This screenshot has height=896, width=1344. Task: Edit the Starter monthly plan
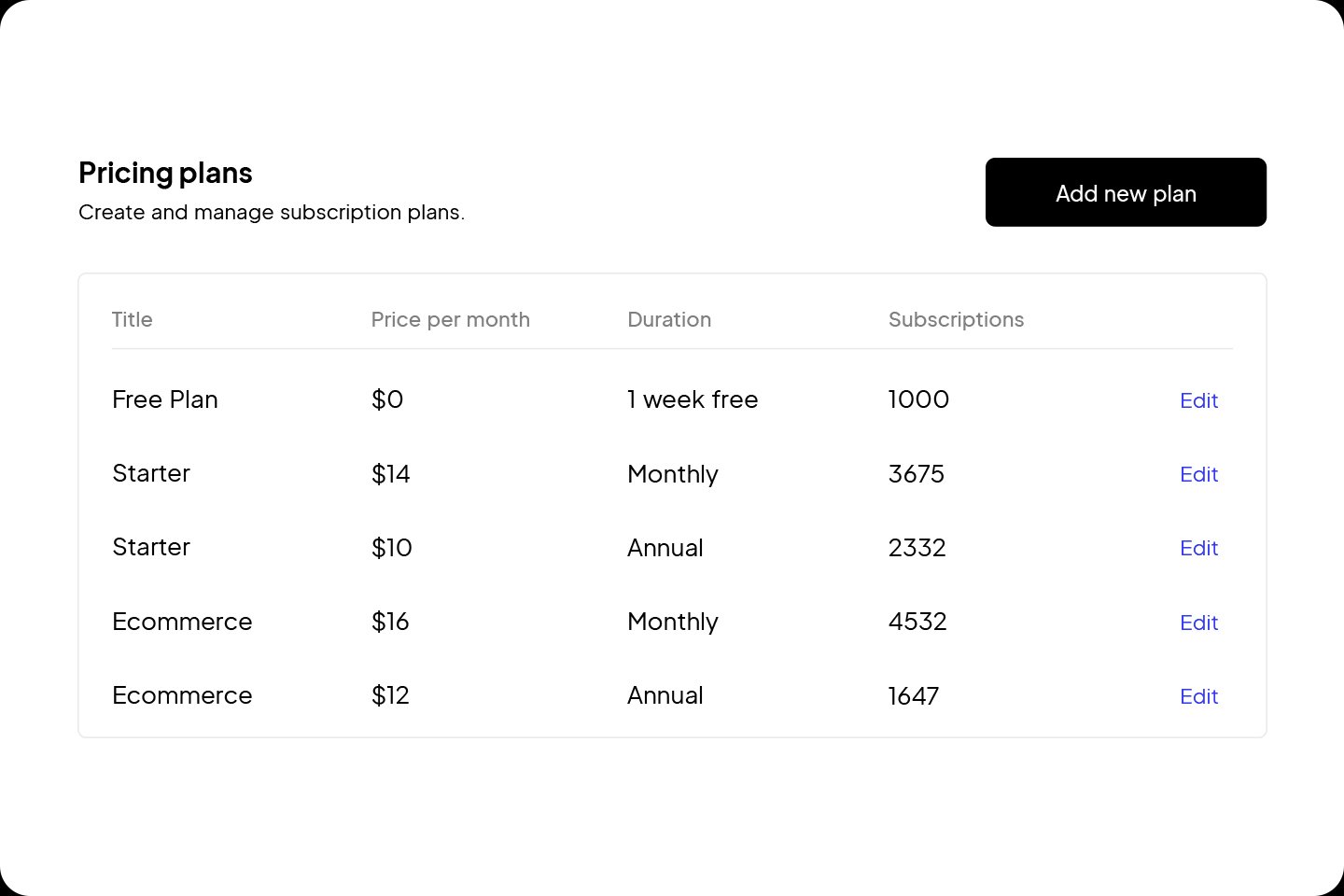click(x=1198, y=474)
